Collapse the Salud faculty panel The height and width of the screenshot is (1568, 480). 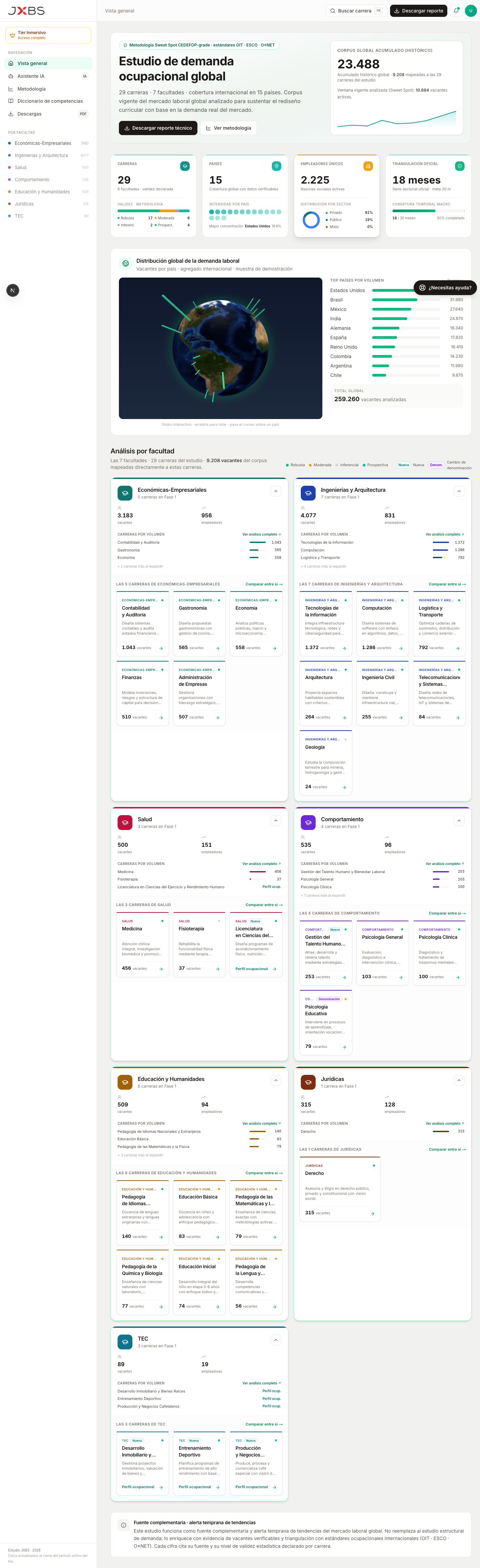(276, 821)
